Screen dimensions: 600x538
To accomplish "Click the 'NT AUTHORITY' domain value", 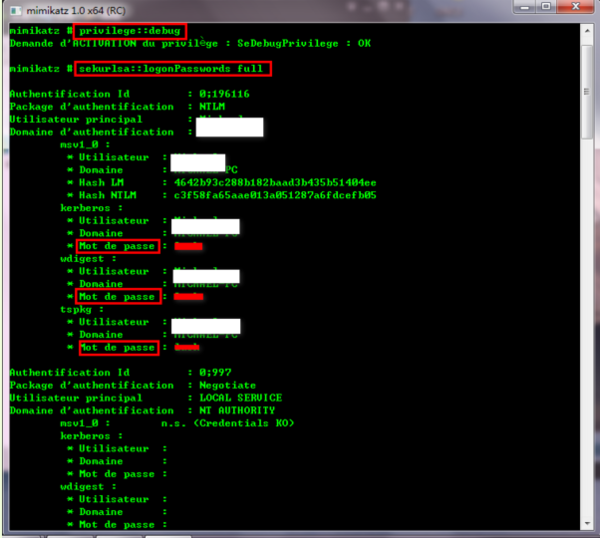I will coord(237,411).
